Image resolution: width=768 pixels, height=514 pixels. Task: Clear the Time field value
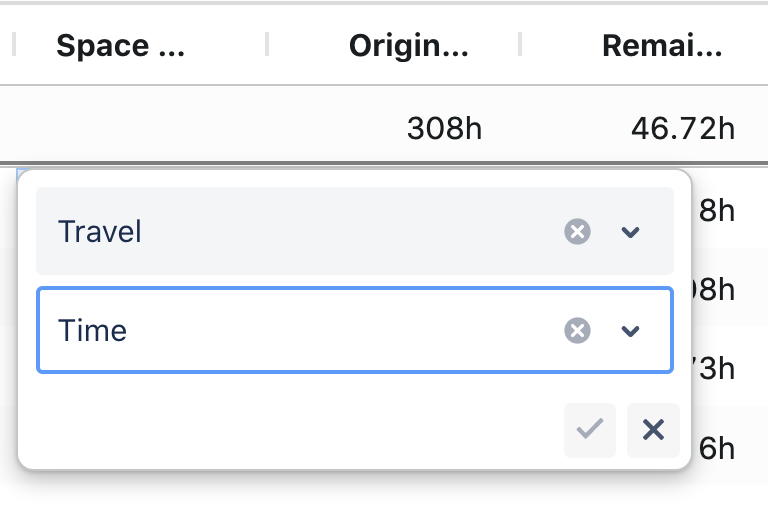[577, 330]
